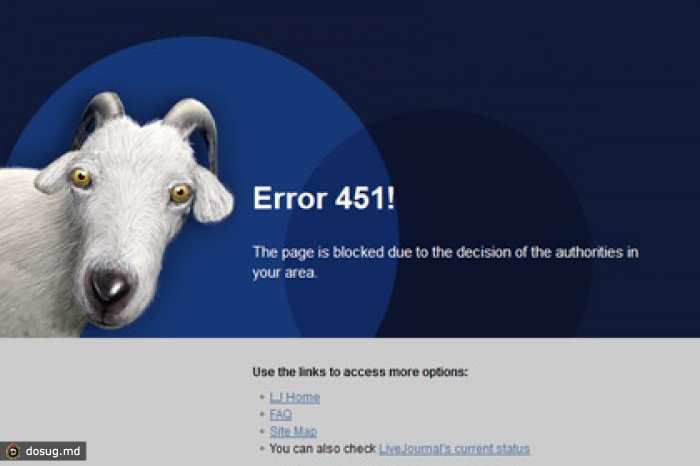The width and height of the screenshot is (700, 466).
Task: Open the Site Map link
Action: (293, 431)
